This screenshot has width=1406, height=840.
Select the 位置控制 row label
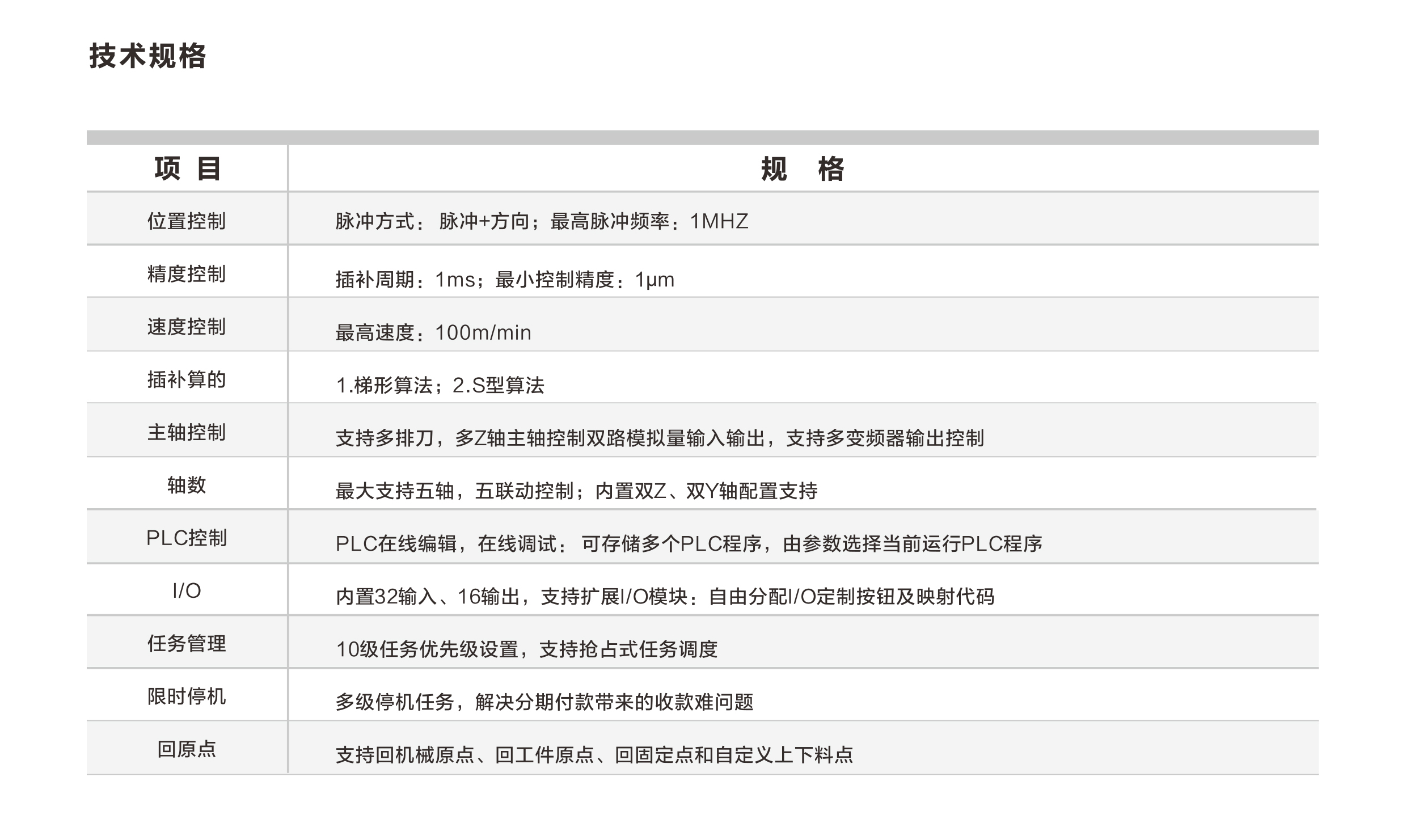pos(187,221)
